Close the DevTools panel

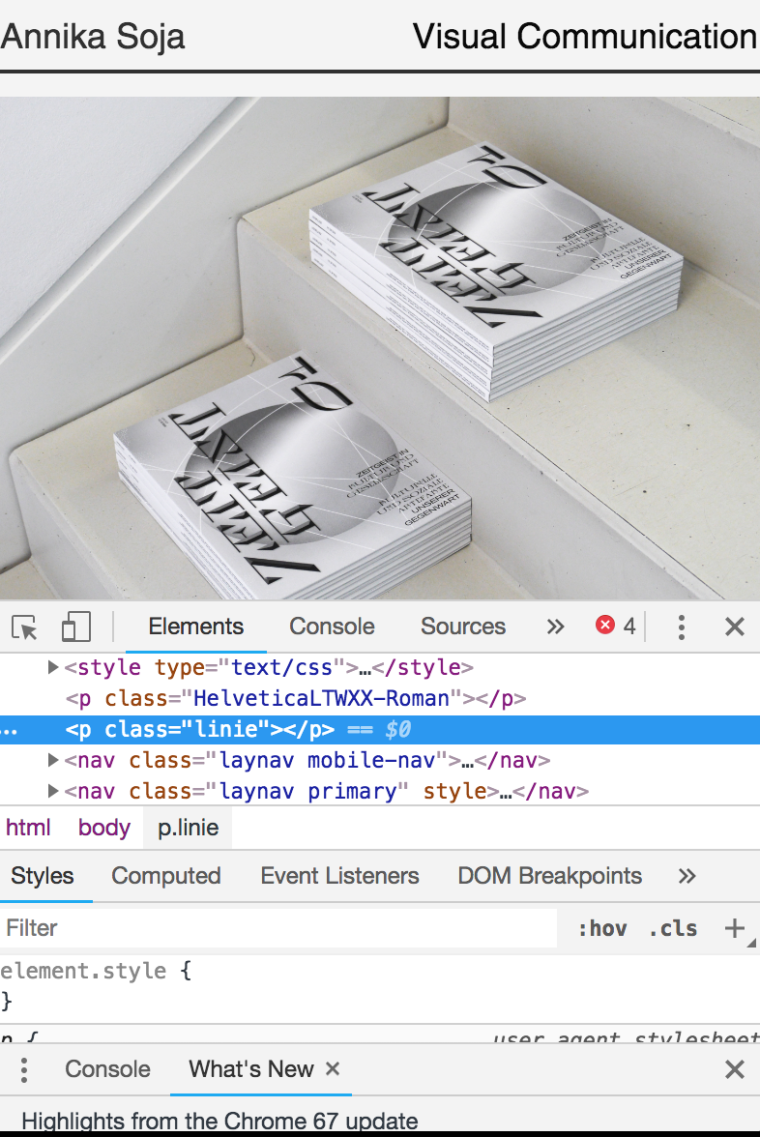tap(734, 627)
